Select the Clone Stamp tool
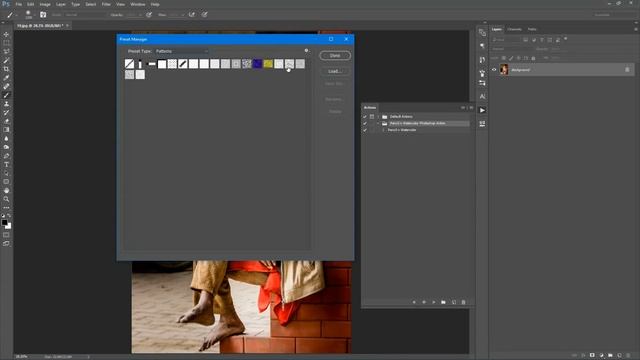The image size is (640, 360). (x=6, y=104)
